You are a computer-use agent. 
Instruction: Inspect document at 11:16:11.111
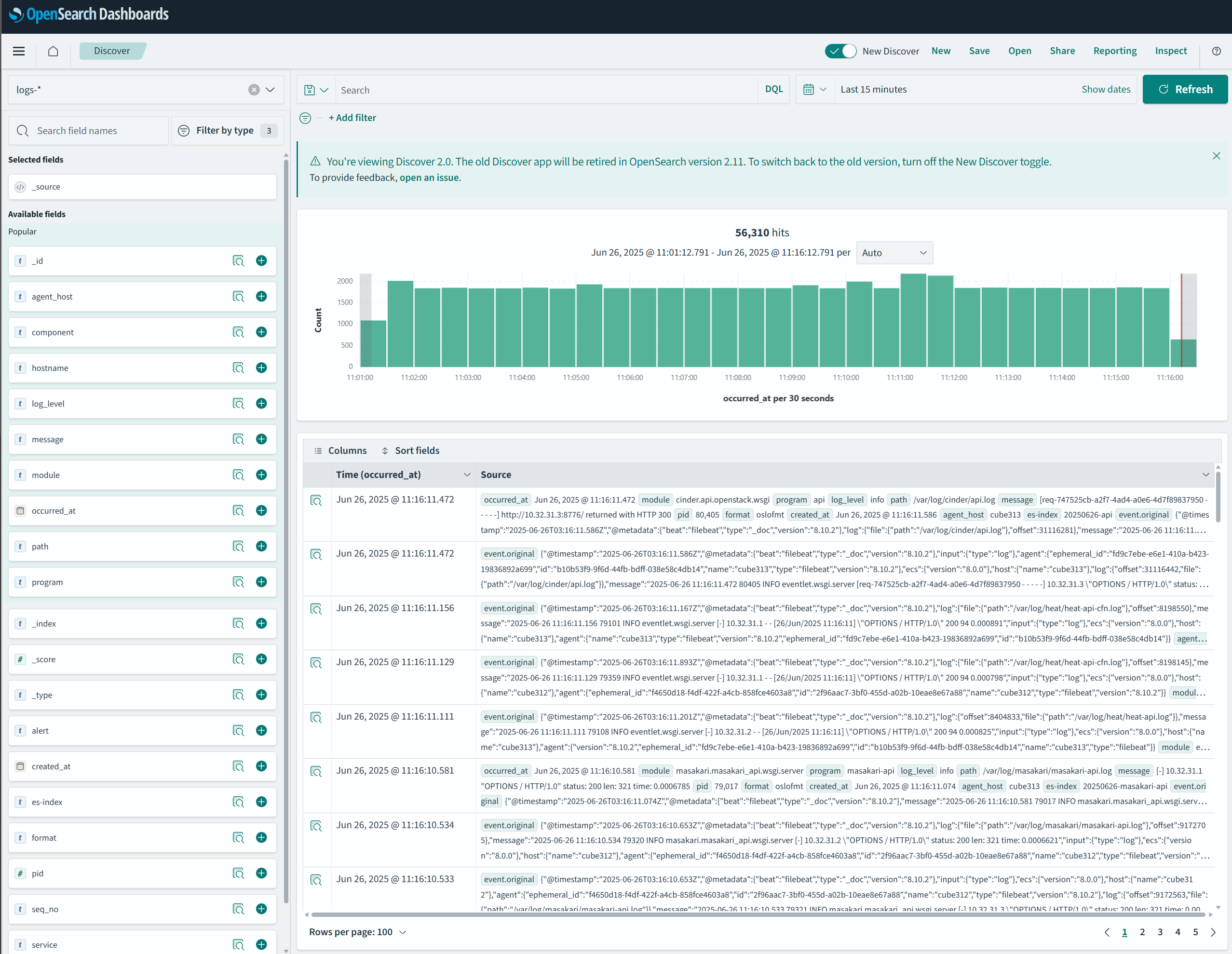[316, 717]
